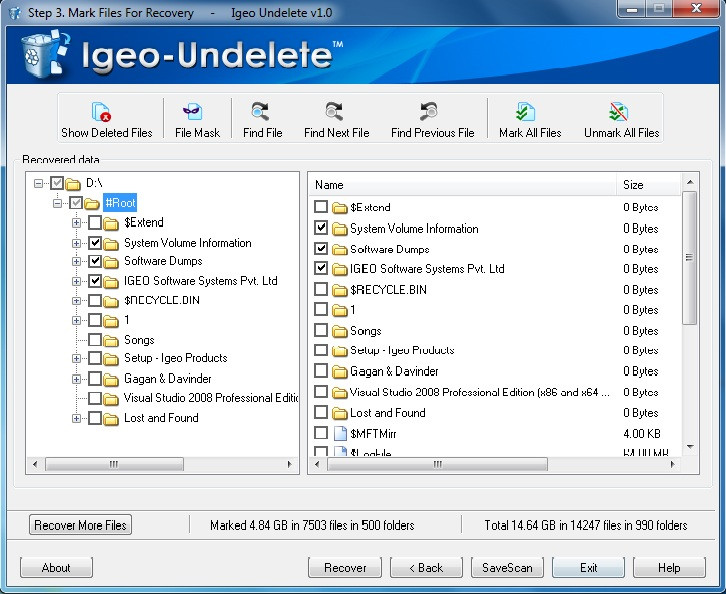Image resolution: width=726 pixels, height=594 pixels.
Task: Click Find Next File icon
Action: click(333, 112)
